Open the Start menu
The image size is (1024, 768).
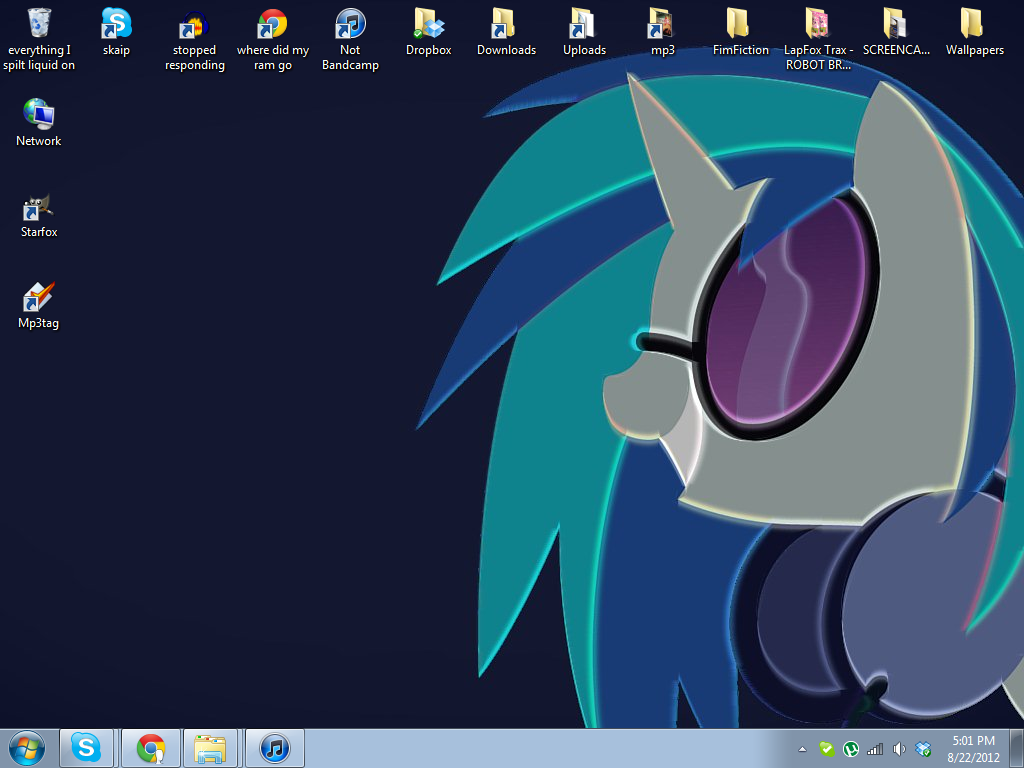[27, 748]
